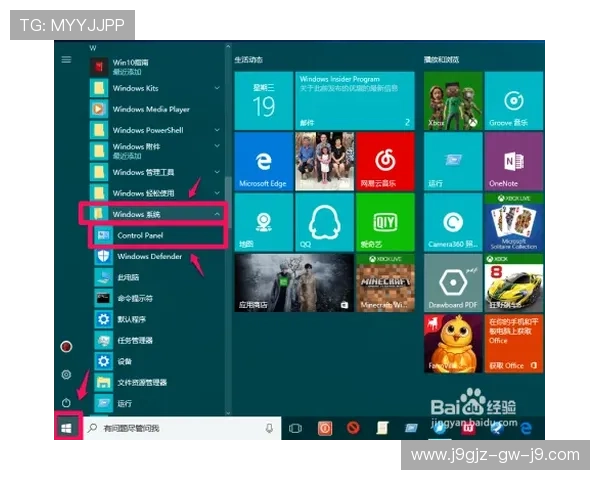This screenshot has height=480, width=600.
Task: Open Control Panel from the list
Action: coord(140,235)
